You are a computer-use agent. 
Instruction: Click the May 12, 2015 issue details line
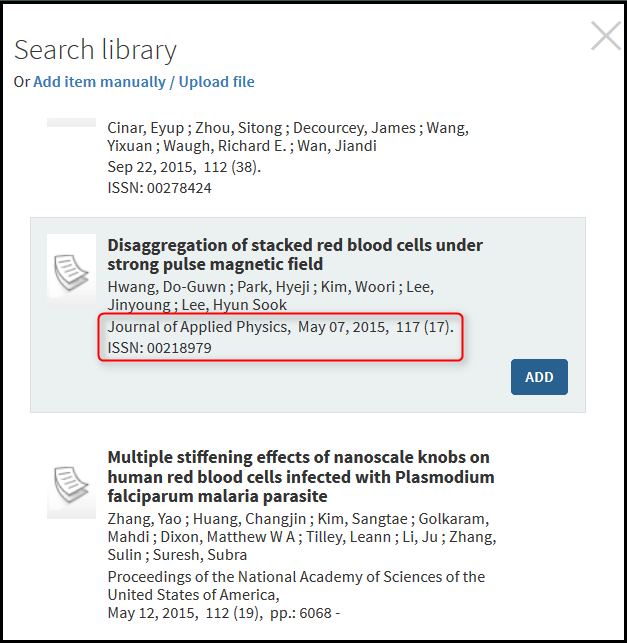click(223, 612)
